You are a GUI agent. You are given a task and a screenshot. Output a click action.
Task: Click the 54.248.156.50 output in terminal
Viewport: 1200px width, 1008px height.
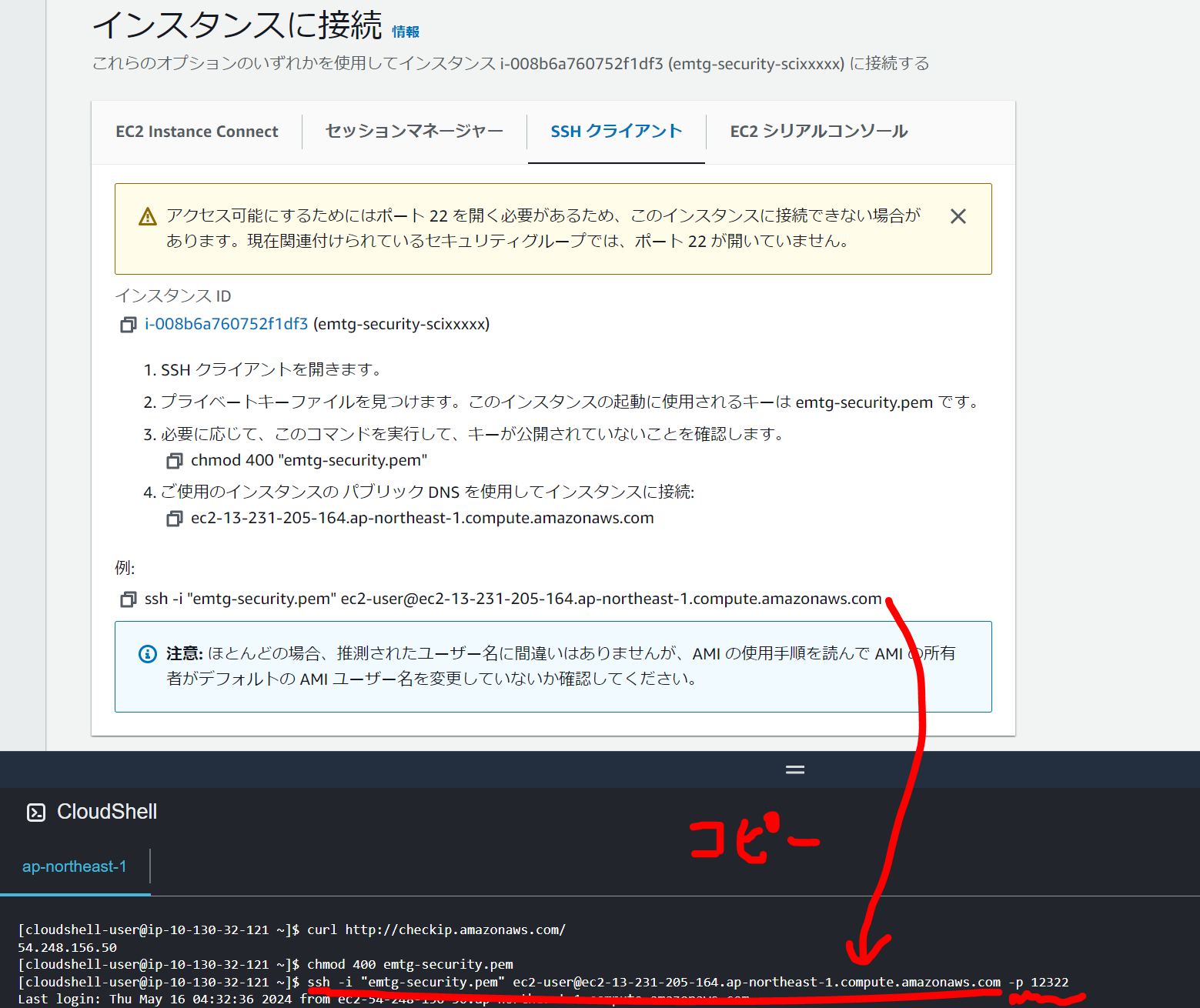click(x=68, y=947)
